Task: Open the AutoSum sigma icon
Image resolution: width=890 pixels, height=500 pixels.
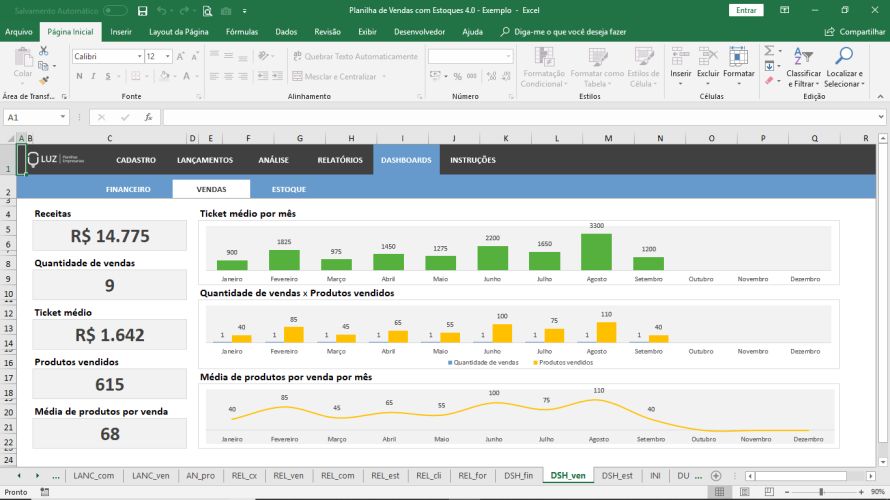Action: pos(769,51)
